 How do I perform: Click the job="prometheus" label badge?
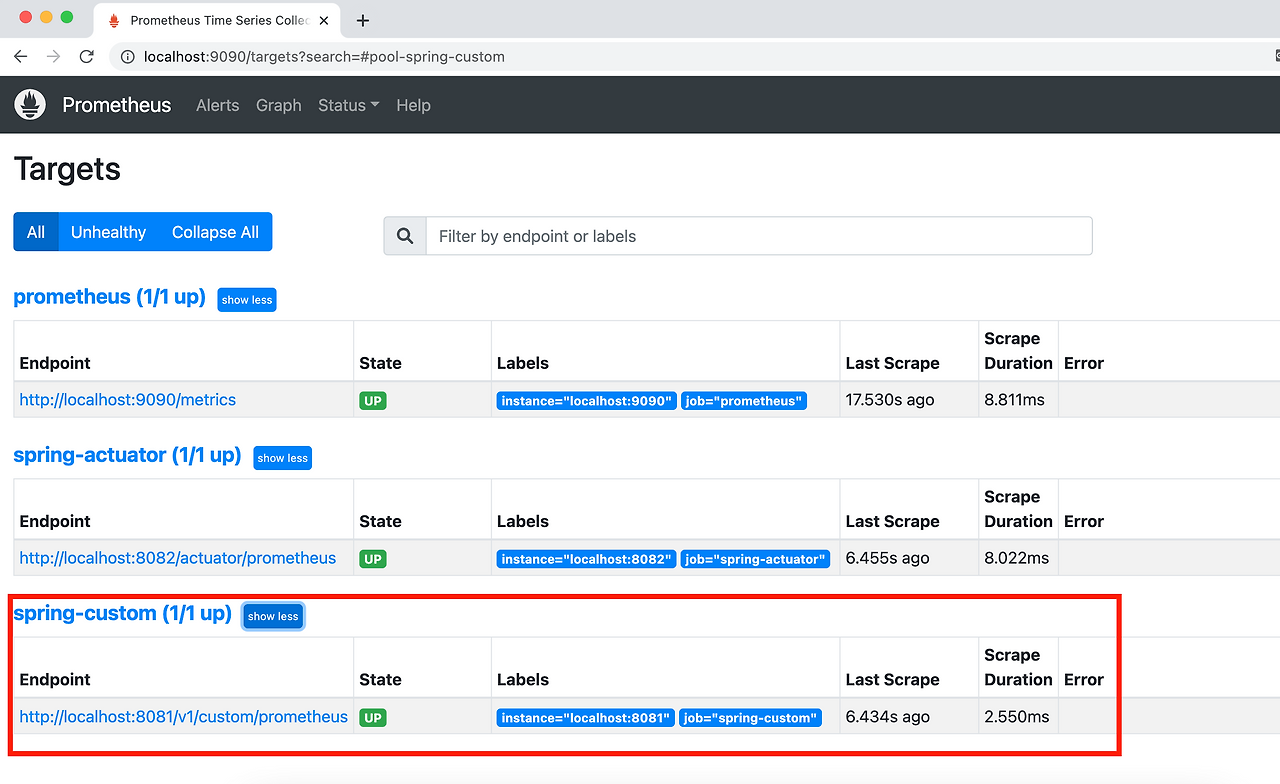(x=744, y=401)
